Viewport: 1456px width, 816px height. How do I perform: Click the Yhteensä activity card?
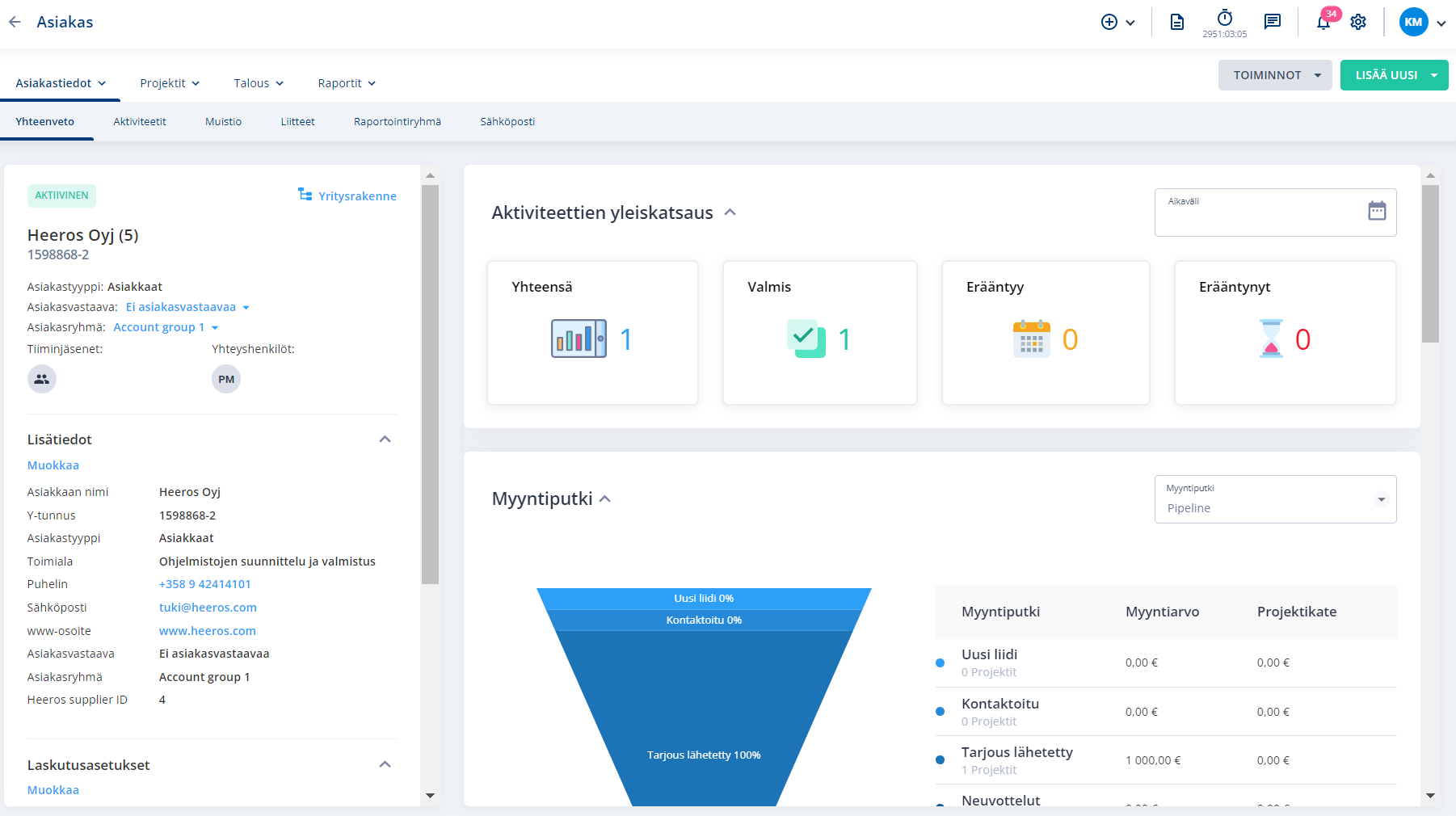pyautogui.click(x=592, y=333)
